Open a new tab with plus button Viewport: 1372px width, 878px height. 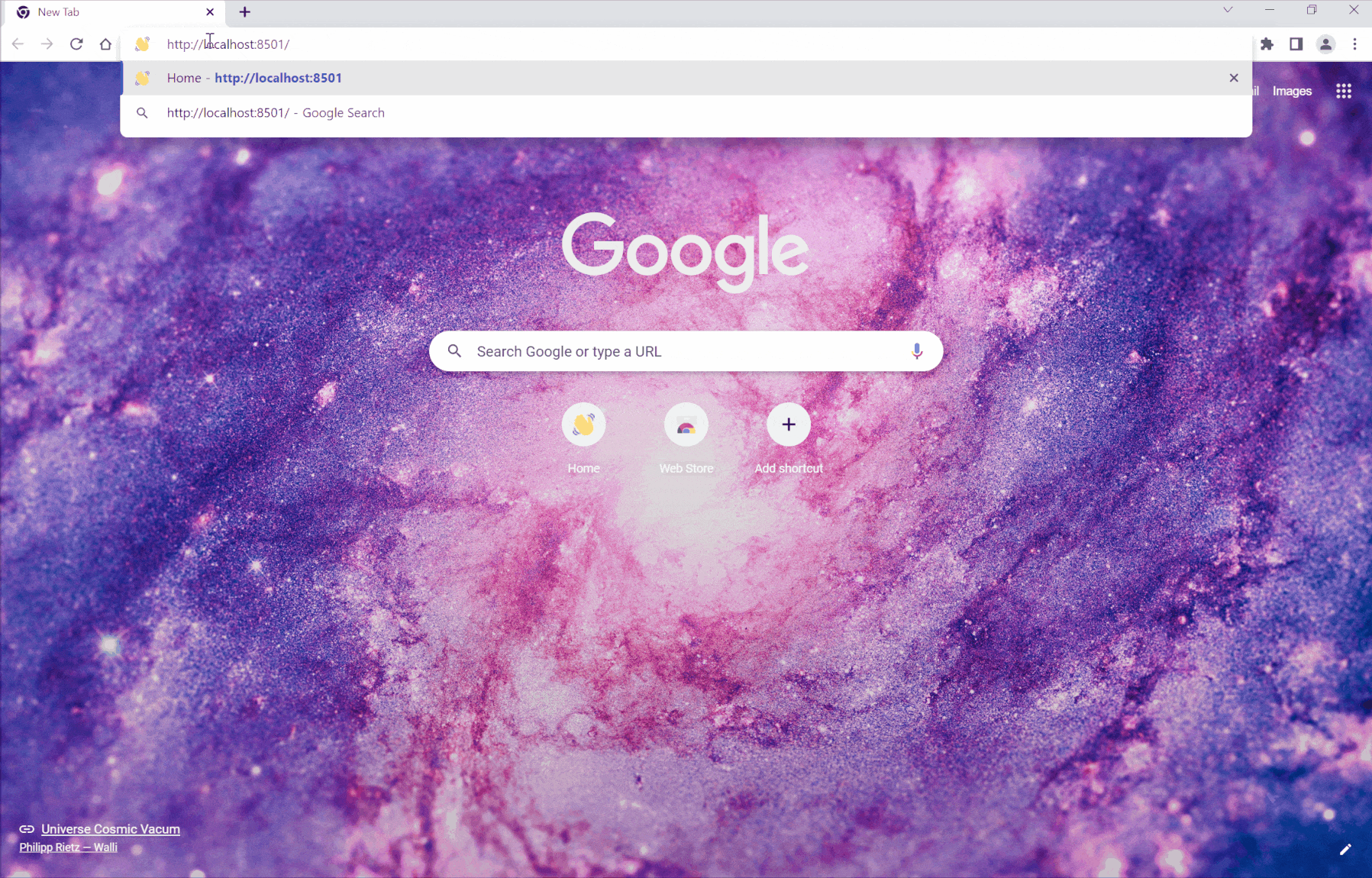pos(244,12)
